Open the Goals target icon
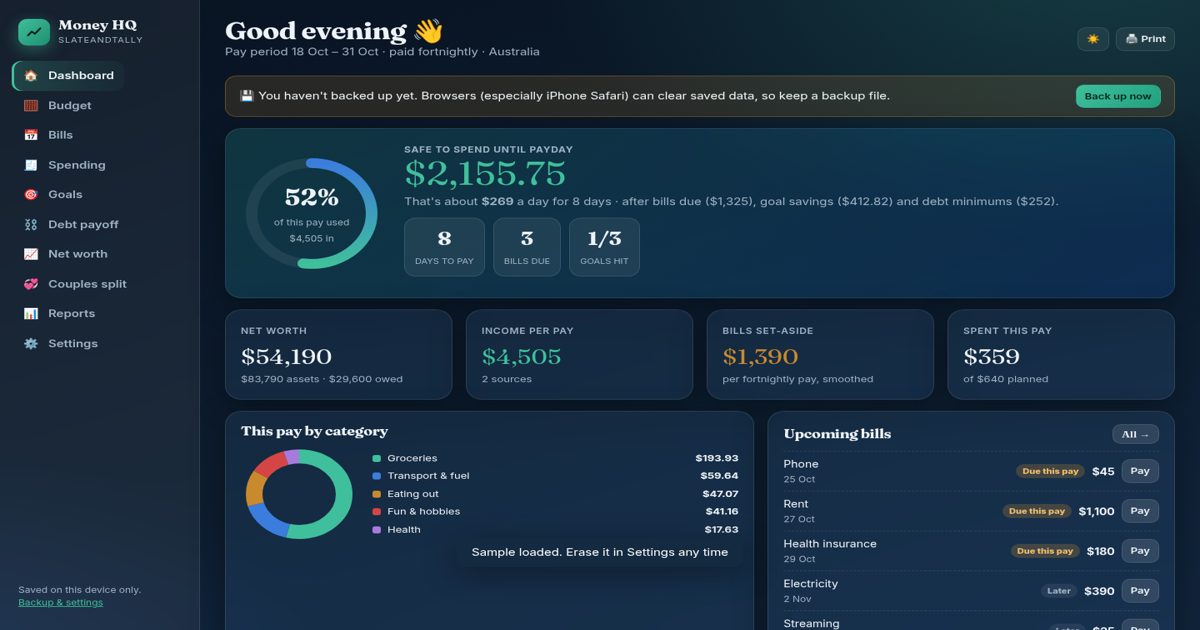 [x=31, y=195]
